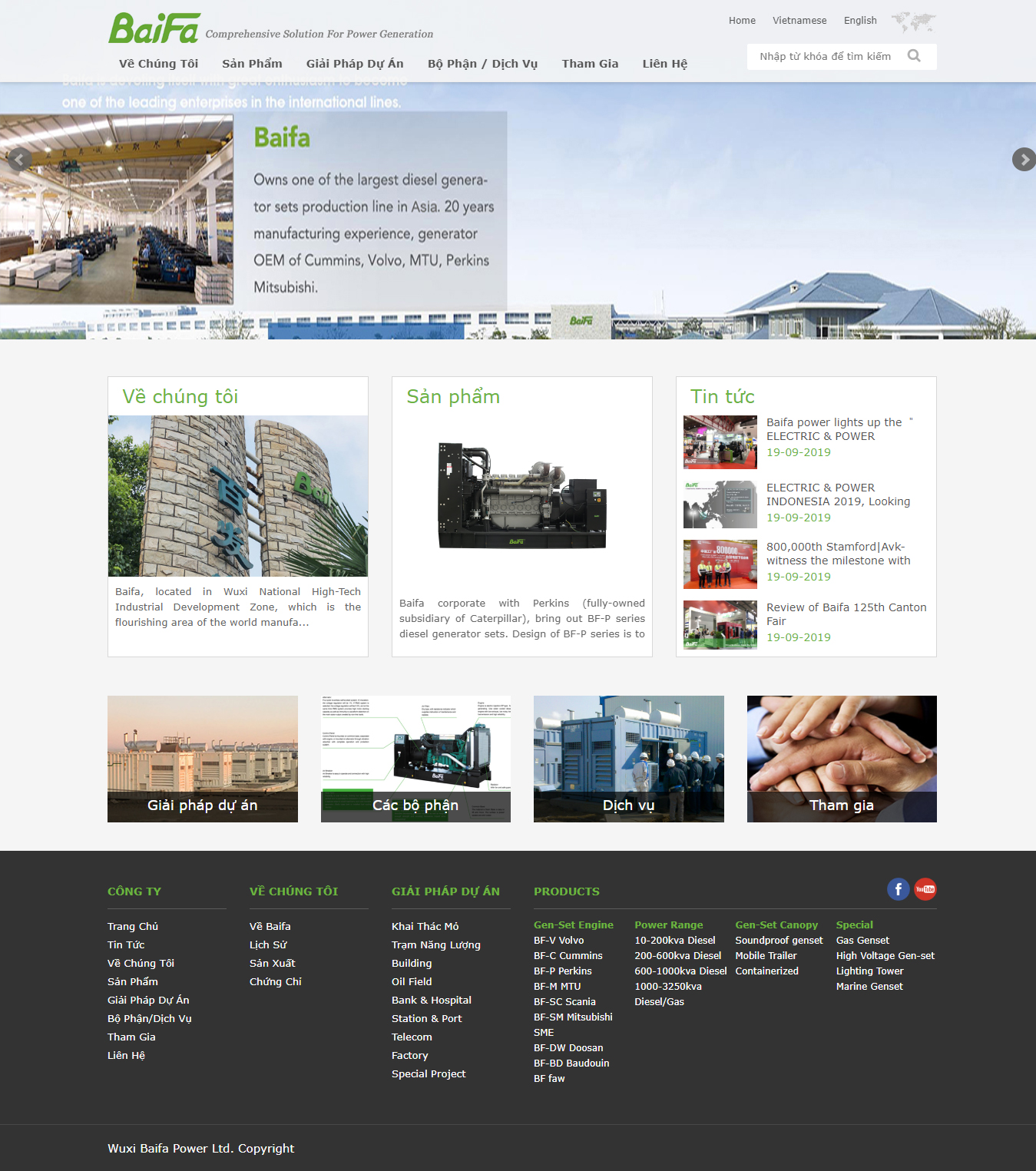The image size is (1036, 1171).
Task: Click BF-DW Doosan product link
Action: coord(568,1048)
